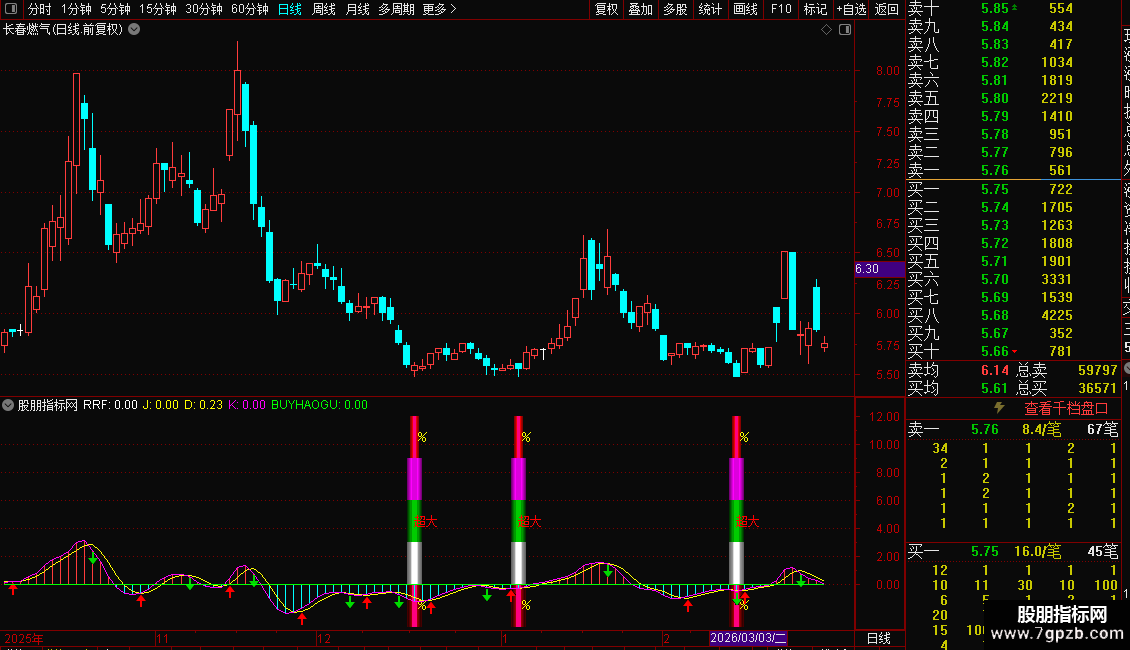This screenshot has width=1130, height=650.
Task: Select the 周线 weekly tab
Action: (x=324, y=9)
